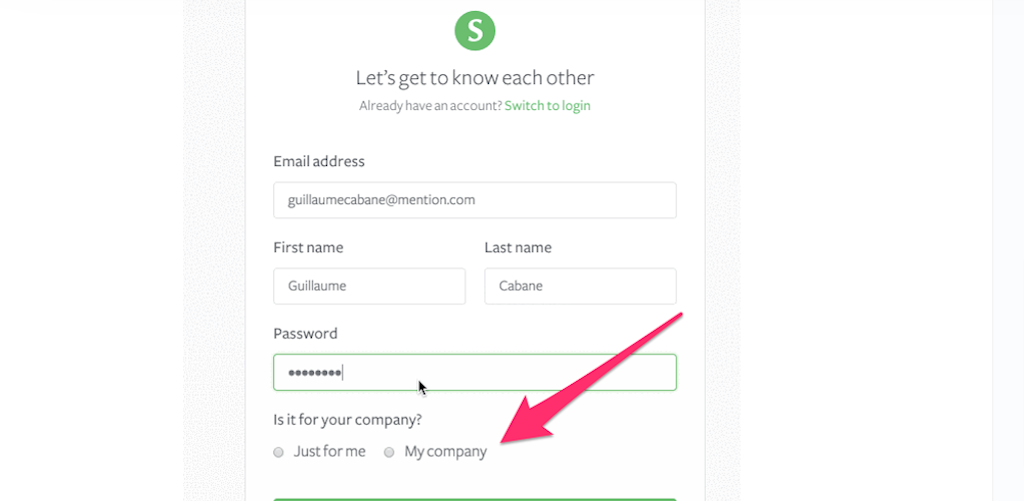Click the guillaumecabane@mention.com email text
Screen dimensions: 1024x501
point(381,200)
